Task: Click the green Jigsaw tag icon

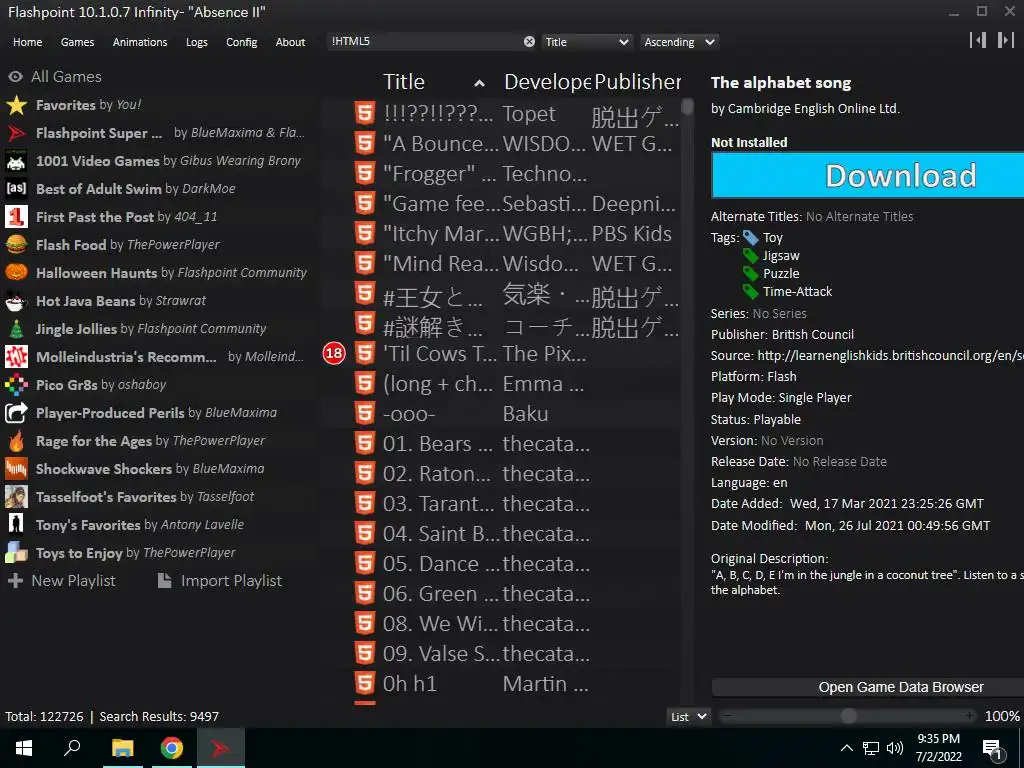Action: tap(750, 256)
